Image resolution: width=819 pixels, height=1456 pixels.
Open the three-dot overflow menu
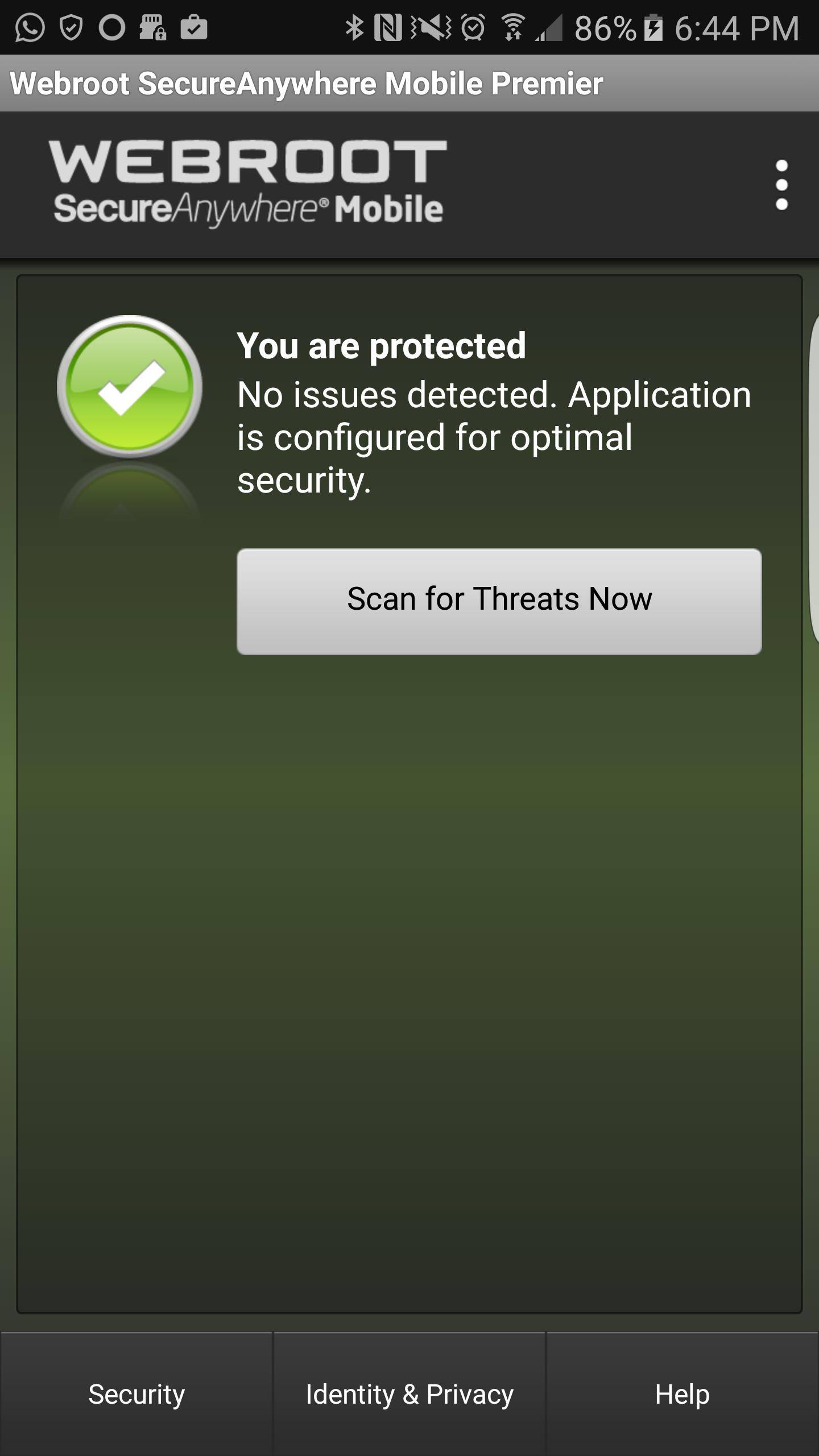[781, 185]
